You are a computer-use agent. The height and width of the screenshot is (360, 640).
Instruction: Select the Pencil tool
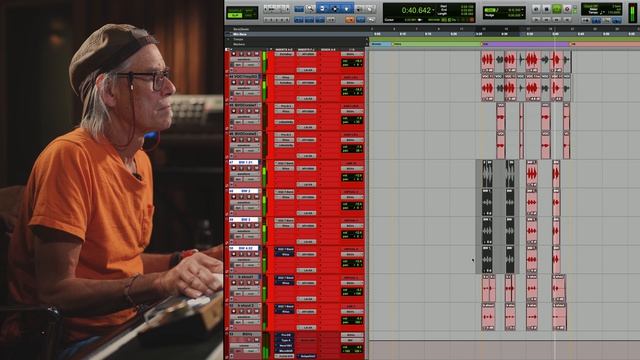[370, 9]
